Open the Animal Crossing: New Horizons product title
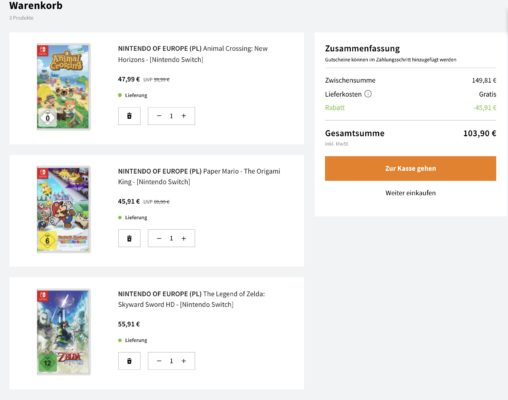 [193, 54]
